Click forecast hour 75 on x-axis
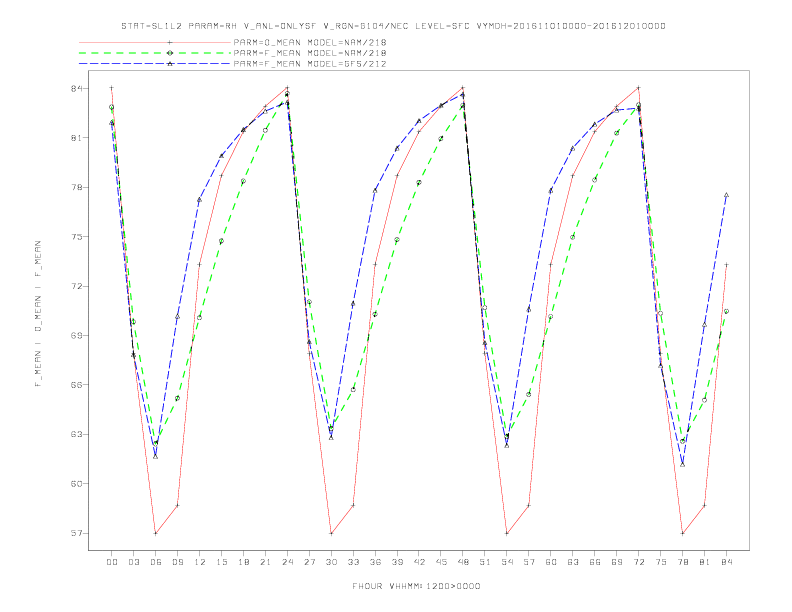The width and height of the screenshot is (792, 612). pyautogui.click(x=661, y=562)
